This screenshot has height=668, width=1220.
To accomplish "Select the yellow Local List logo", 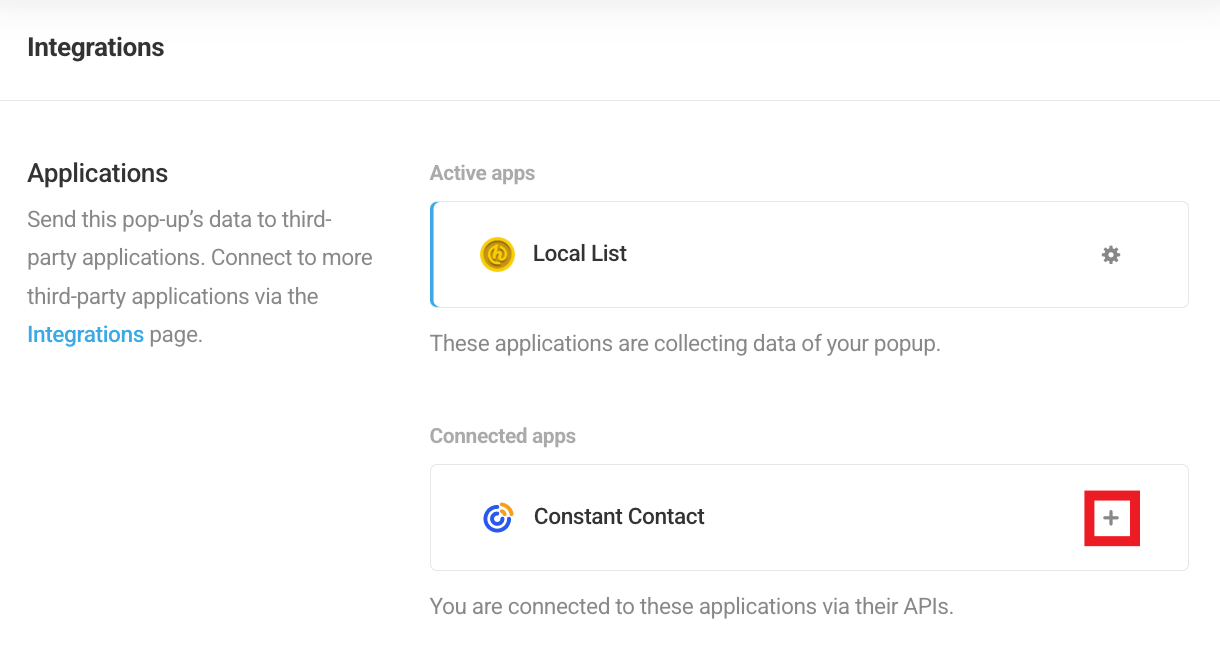I will point(498,254).
